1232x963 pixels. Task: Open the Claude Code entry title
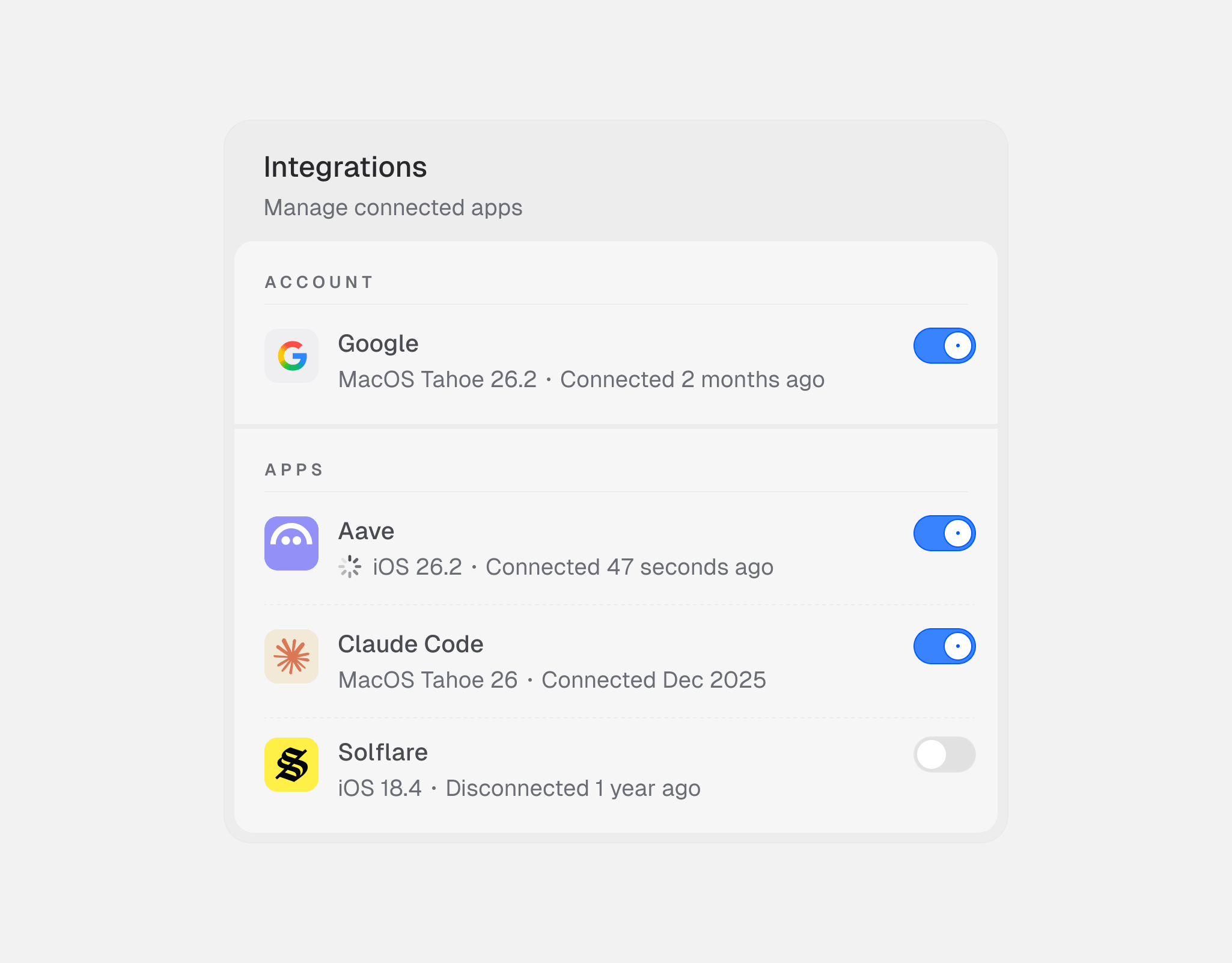click(410, 644)
